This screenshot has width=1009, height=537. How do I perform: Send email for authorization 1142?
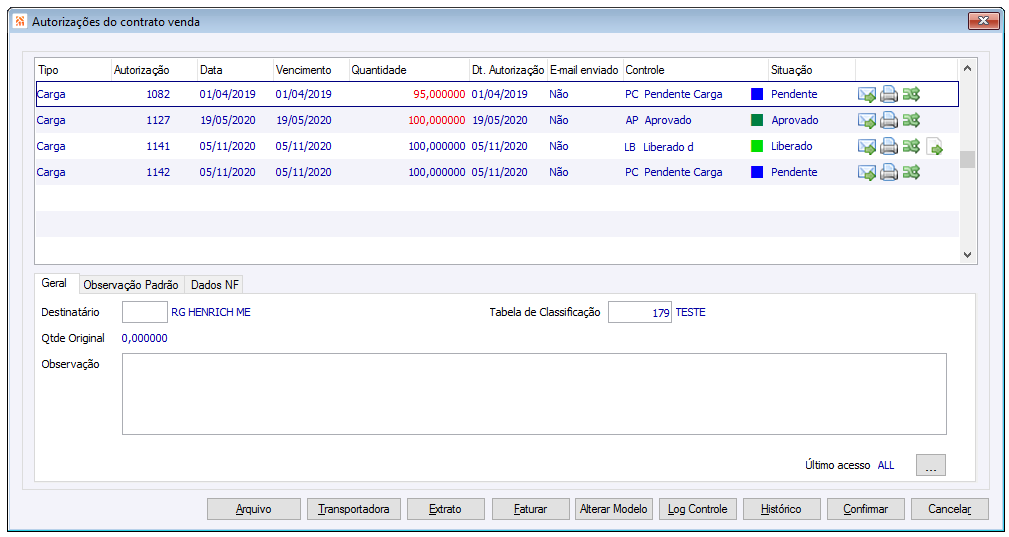point(867,172)
